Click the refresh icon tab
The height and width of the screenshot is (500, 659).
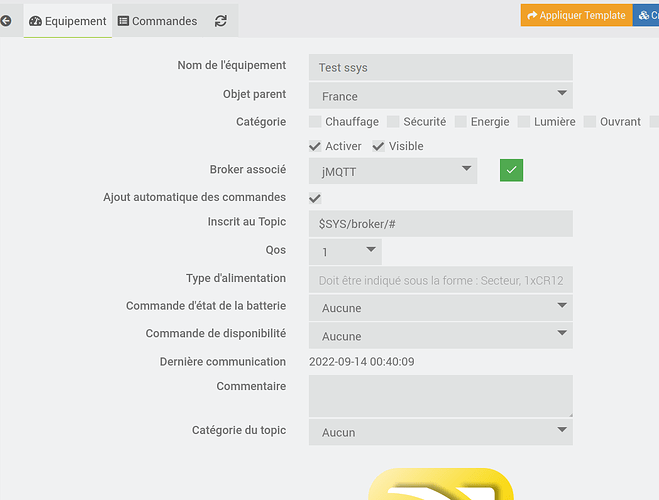(x=220, y=20)
